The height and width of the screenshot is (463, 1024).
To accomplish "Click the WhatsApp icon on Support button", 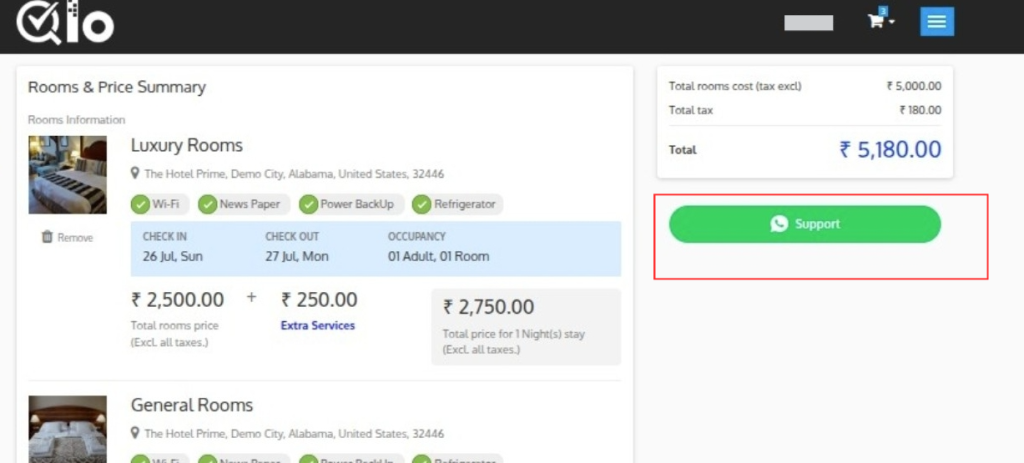I will (779, 224).
